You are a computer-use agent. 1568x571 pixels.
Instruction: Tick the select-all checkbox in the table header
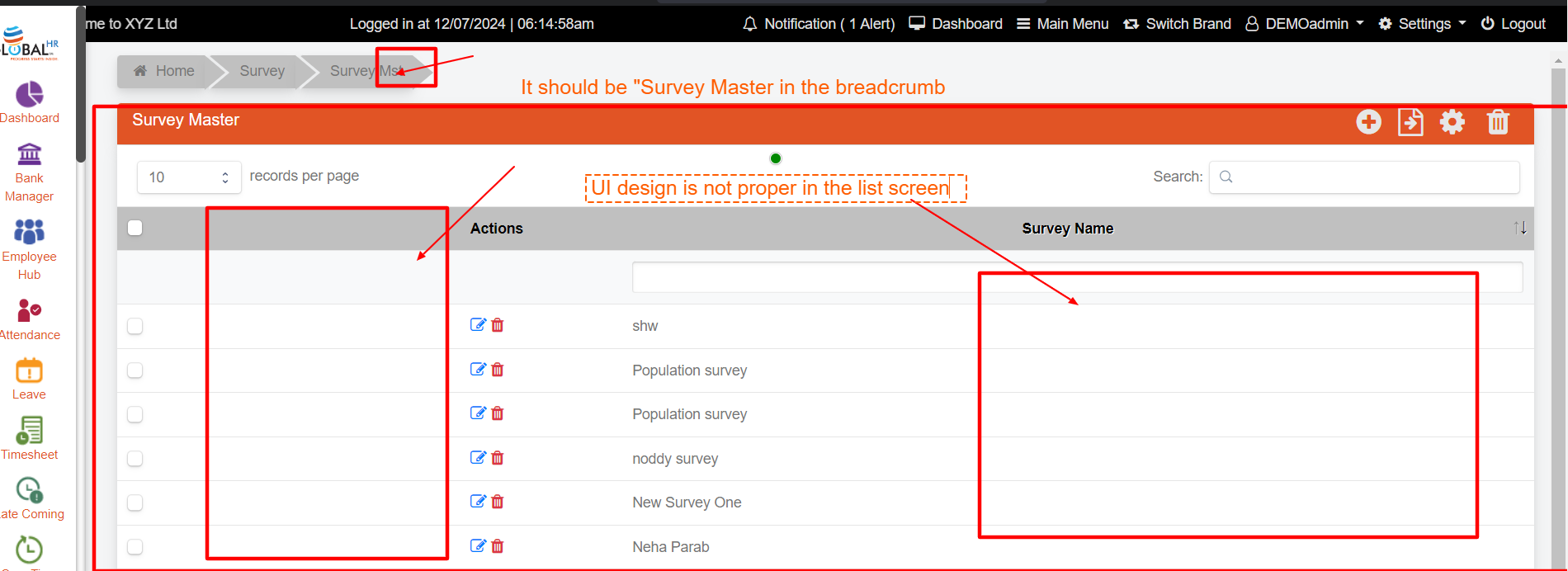(x=135, y=229)
